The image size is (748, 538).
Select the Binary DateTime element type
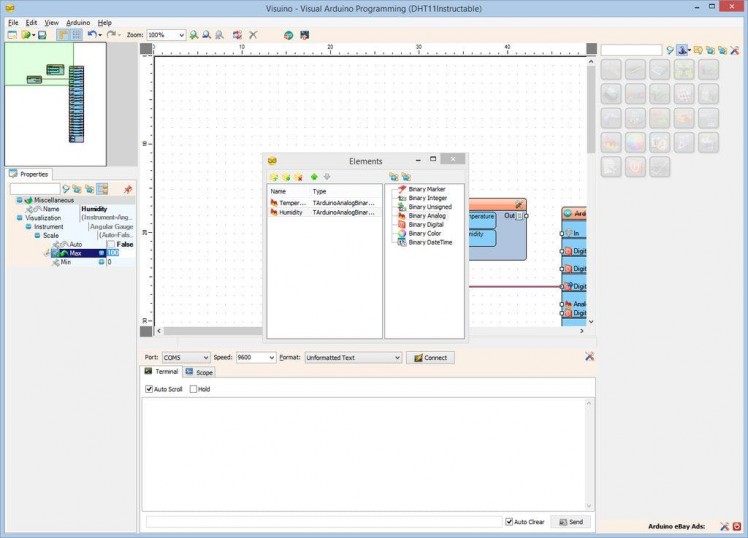point(428,242)
